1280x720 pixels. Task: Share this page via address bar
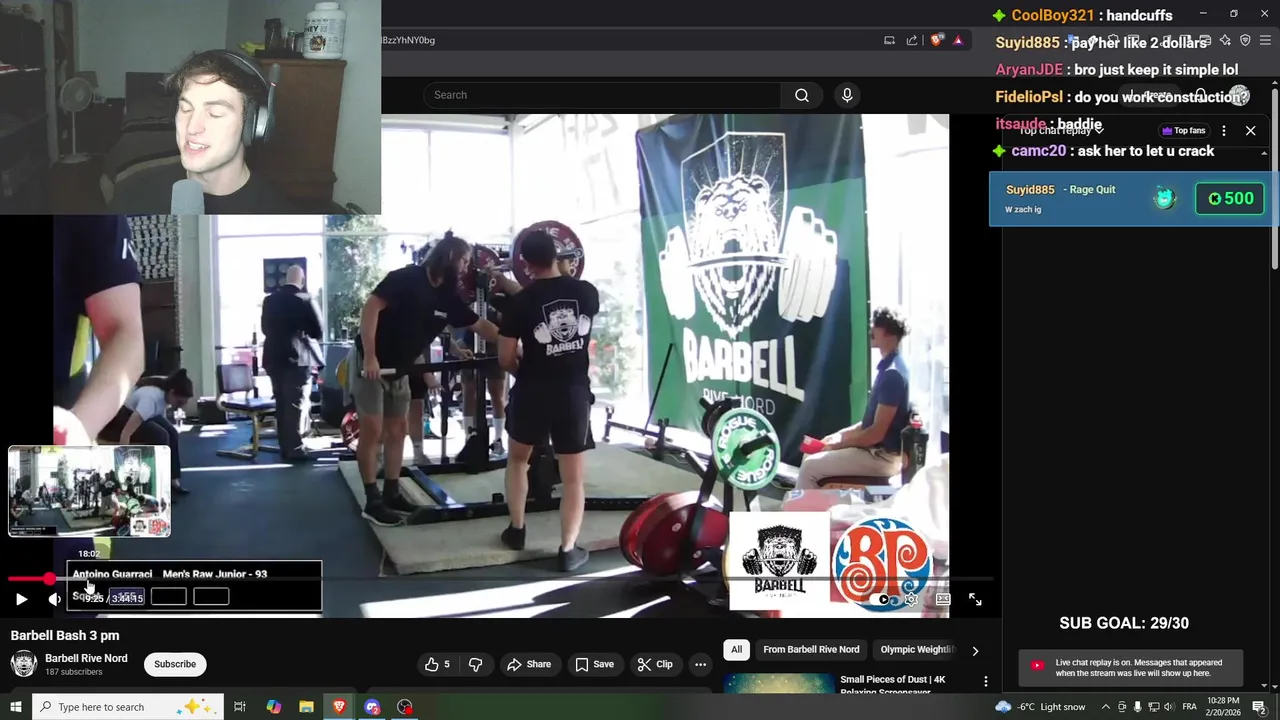pos(912,40)
